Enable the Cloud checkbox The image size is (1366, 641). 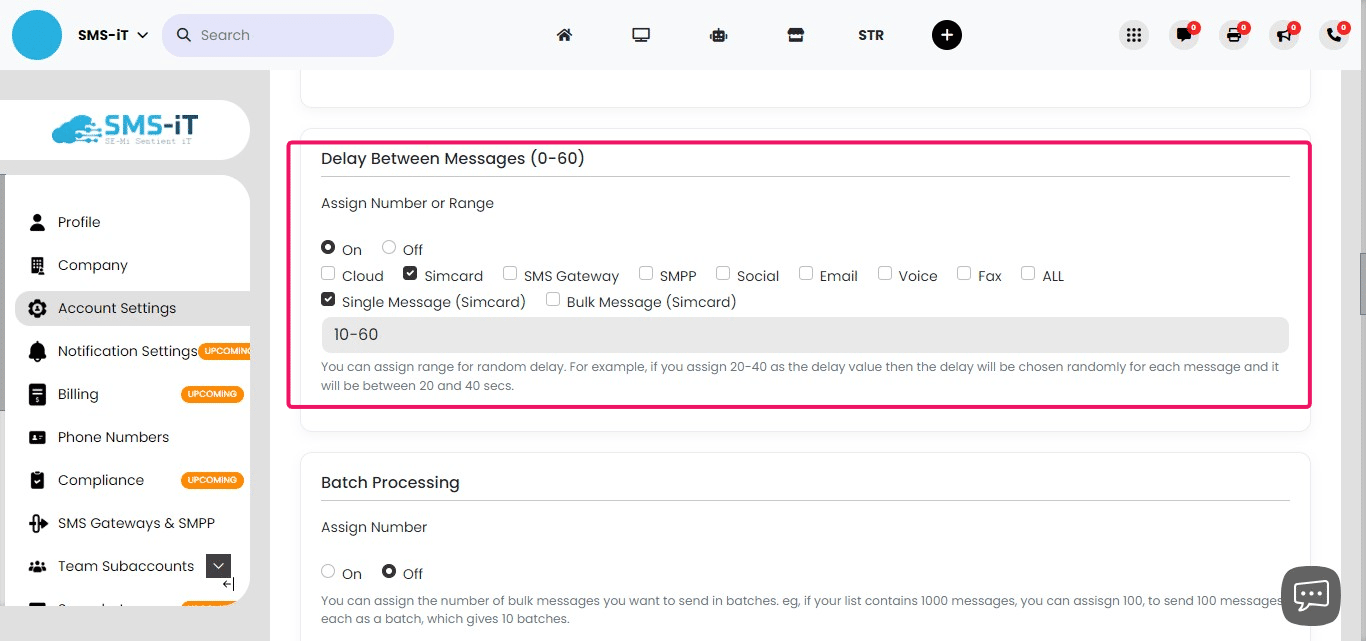click(x=327, y=271)
